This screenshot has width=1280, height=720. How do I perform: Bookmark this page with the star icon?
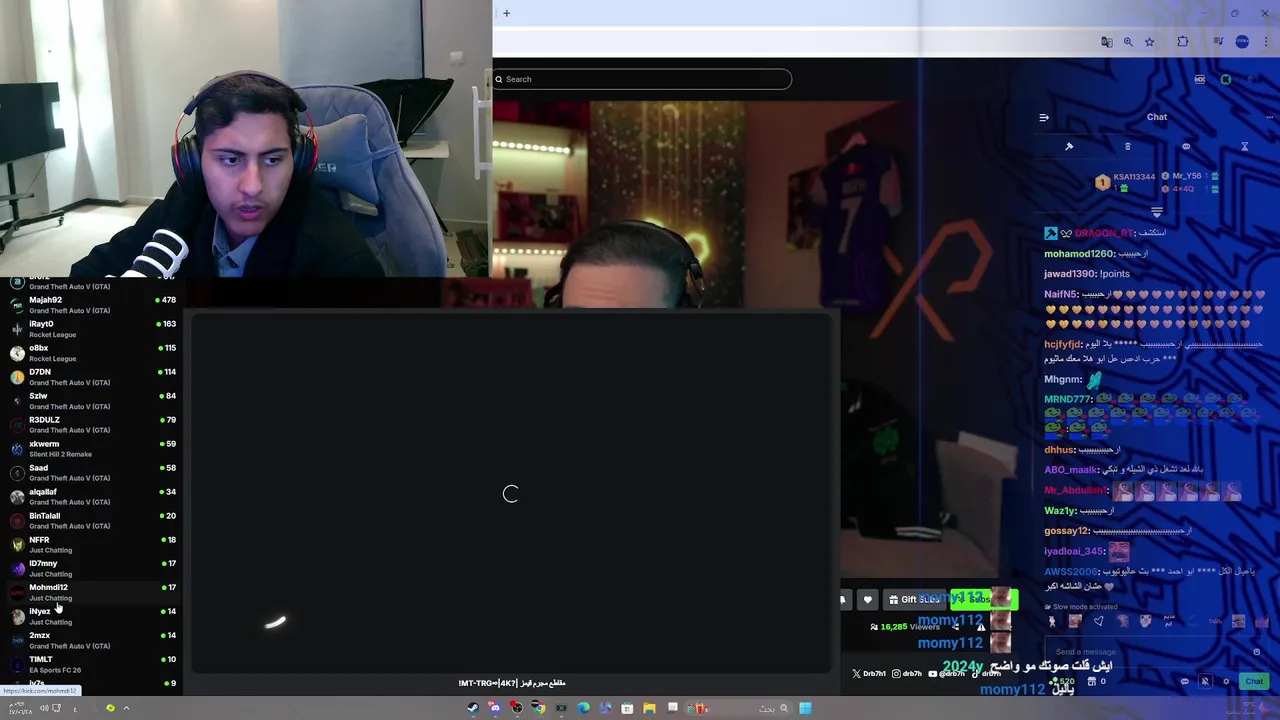pyautogui.click(x=1150, y=42)
